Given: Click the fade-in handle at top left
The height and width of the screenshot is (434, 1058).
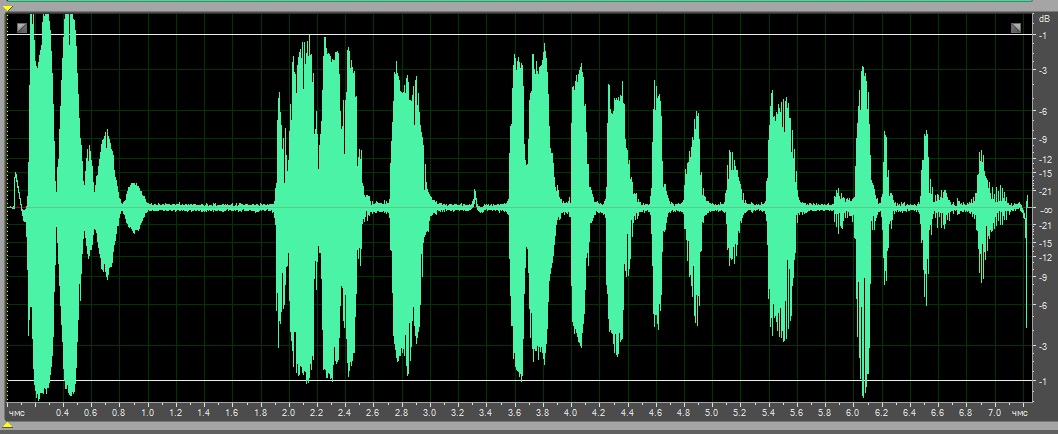Looking at the screenshot, I should click(22, 28).
